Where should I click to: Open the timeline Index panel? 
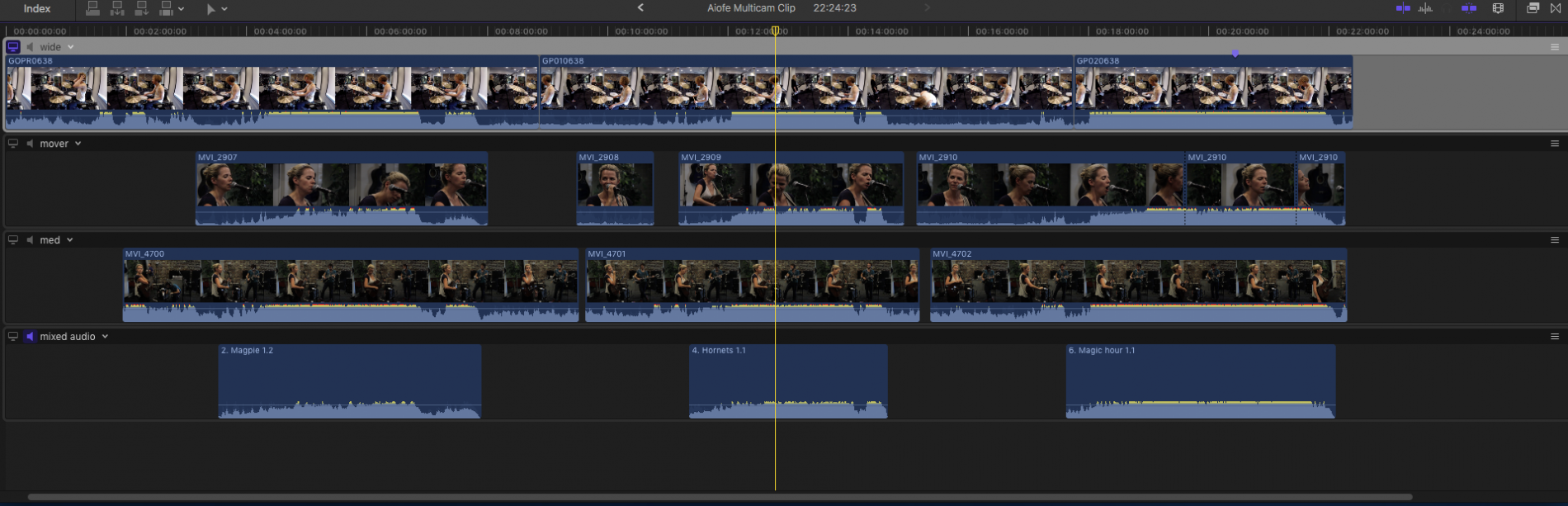(x=37, y=8)
